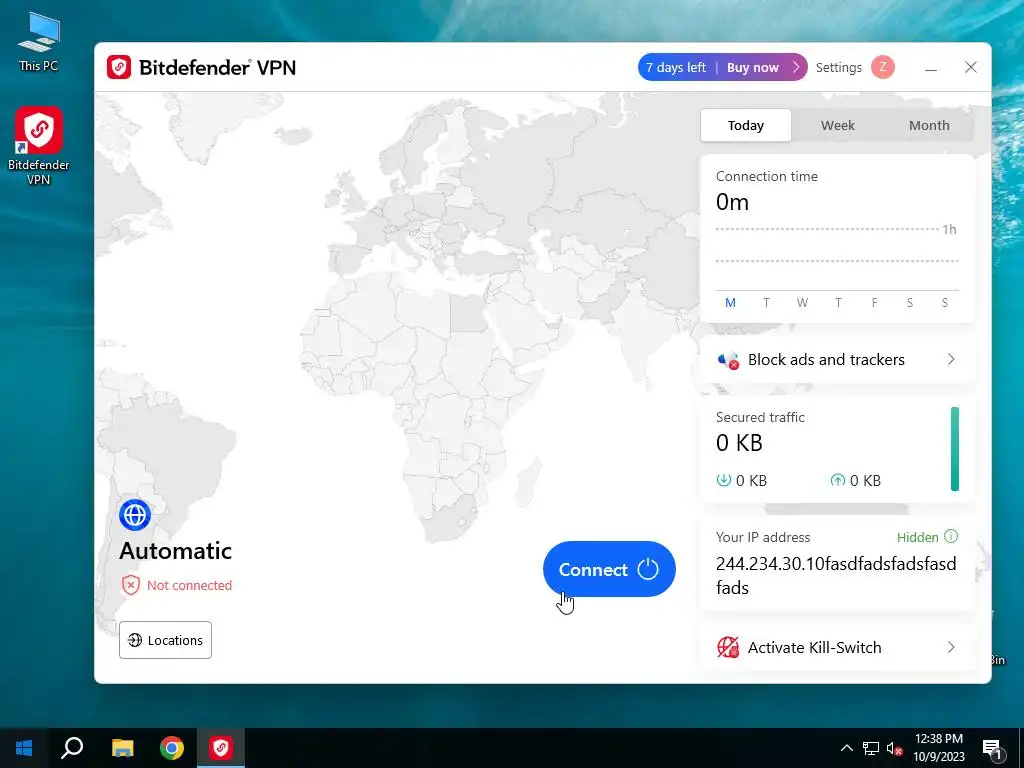1024x768 pixels.
Task: Open taskbar search magnifier
Action: (x=72, y=748)
